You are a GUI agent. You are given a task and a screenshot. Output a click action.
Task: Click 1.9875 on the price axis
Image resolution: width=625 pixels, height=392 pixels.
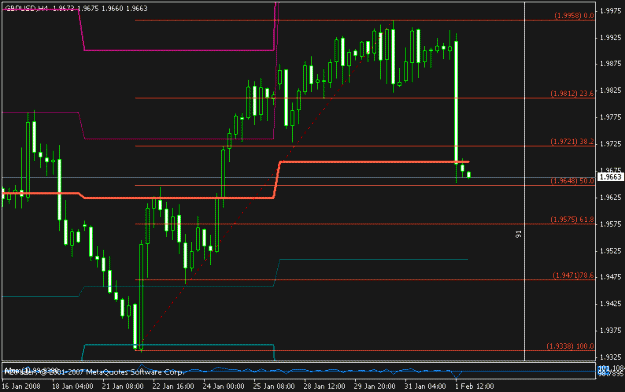[x=610, y=64]
